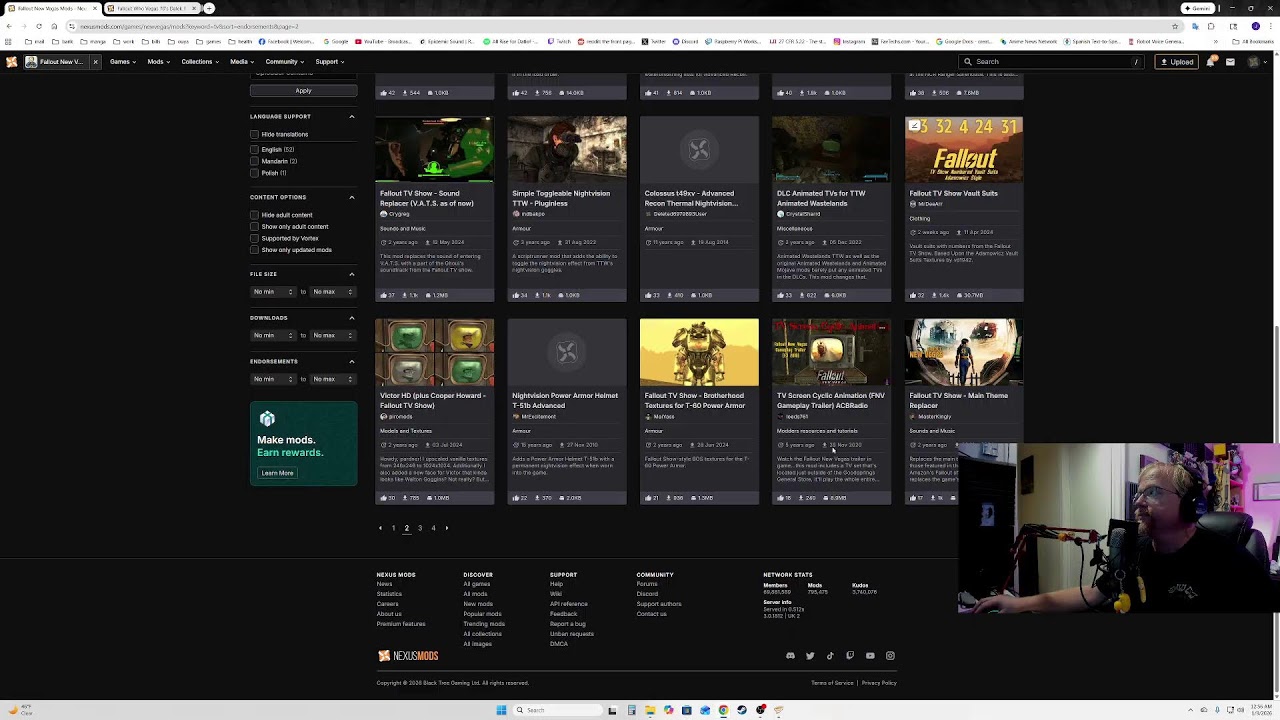
Task: Open Microsoft Store from the taskbar
Action: click(x=687, y=710)
